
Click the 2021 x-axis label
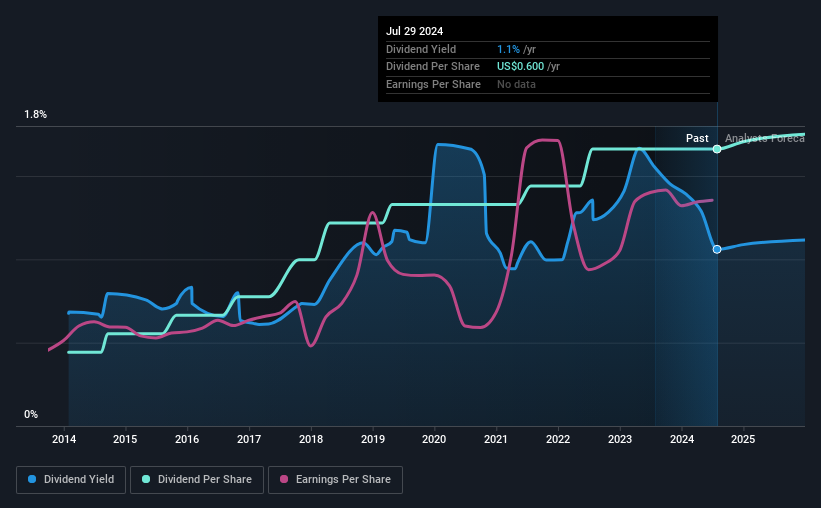pyautogui.click(x=496, y=439)
